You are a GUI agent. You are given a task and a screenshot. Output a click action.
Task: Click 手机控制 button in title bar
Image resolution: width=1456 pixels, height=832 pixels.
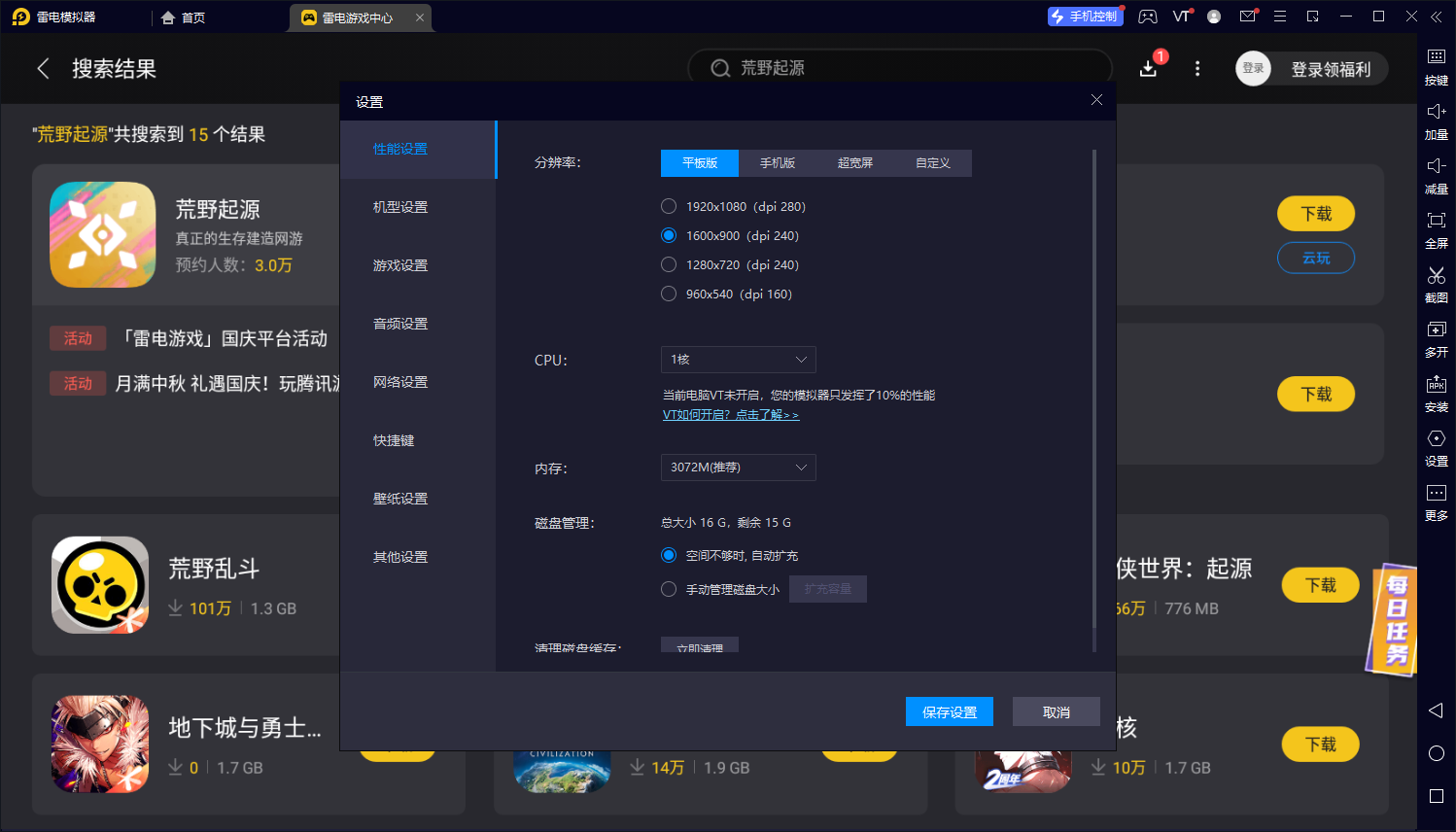click(x=1085, y=17)
